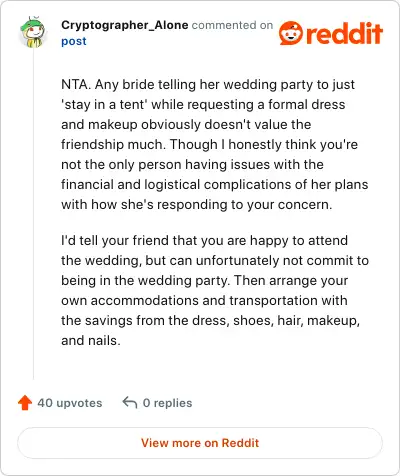400x476 pixels.
Task: Click the final line 'and nails.'
Action: pos(91,341)
